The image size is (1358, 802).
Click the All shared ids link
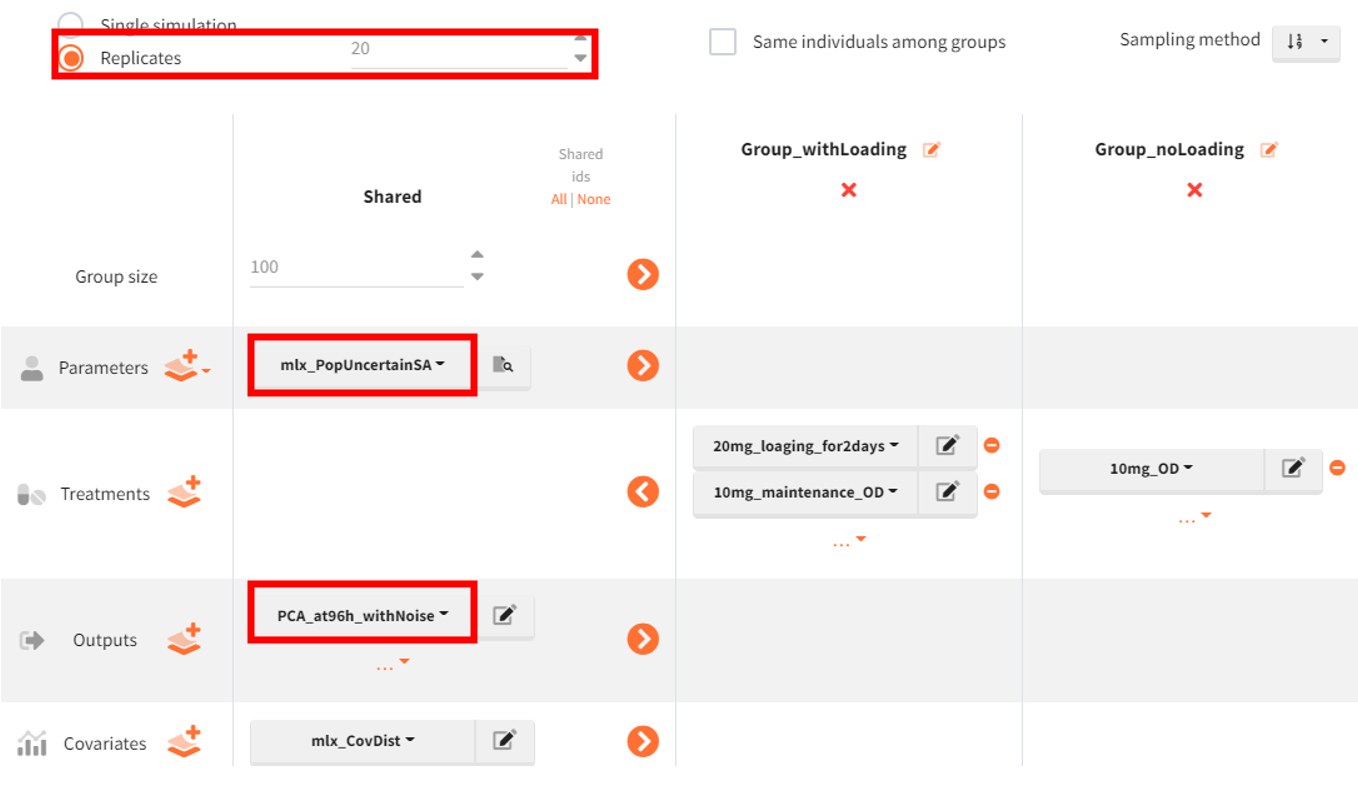(559, 199)
